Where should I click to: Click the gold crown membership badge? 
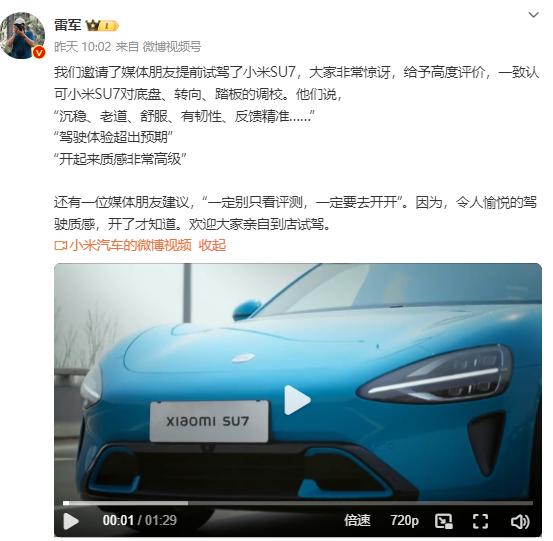pos(102,26)
